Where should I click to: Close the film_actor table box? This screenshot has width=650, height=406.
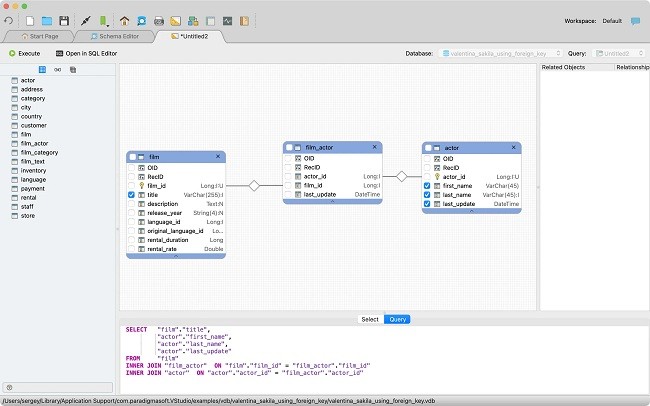pyautogui.click(x=375, y=147)
